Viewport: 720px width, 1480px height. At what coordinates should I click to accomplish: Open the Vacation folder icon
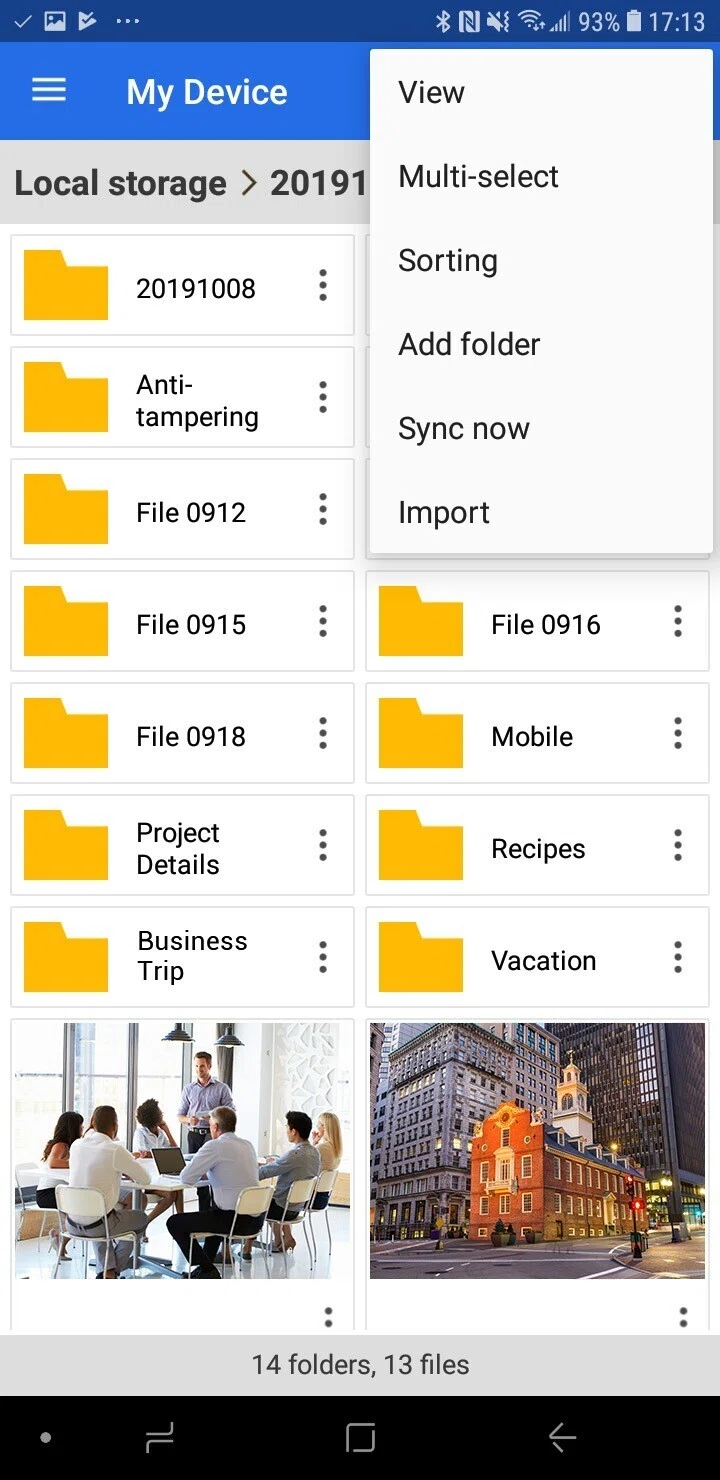tap(421, 957)
